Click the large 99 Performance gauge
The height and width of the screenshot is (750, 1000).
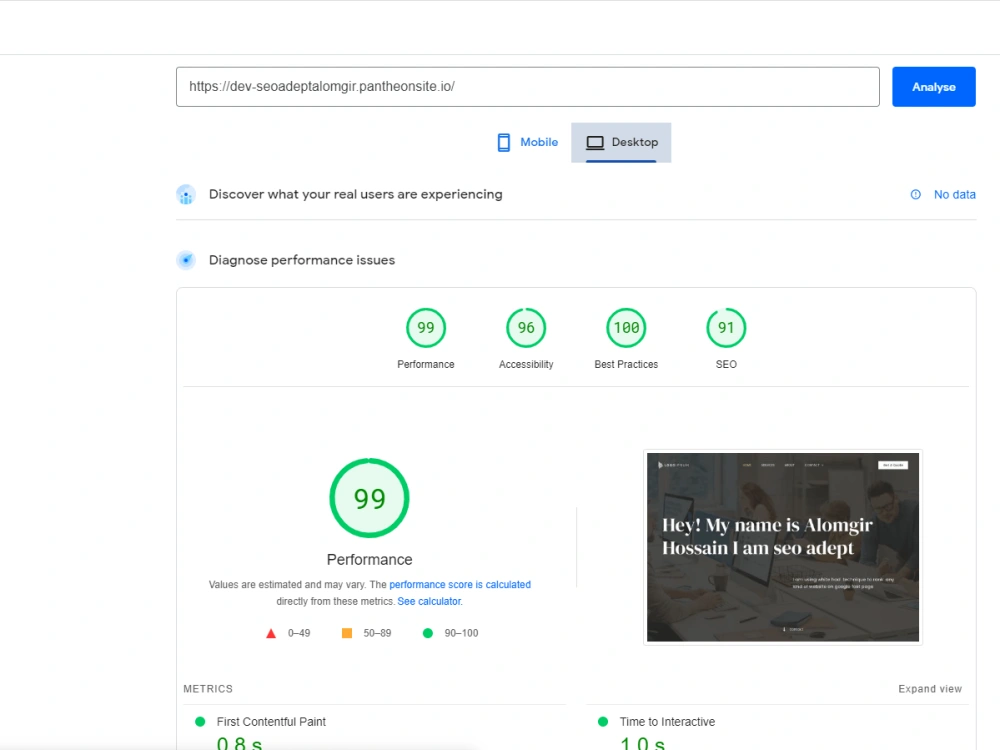[x=369, y=498]
